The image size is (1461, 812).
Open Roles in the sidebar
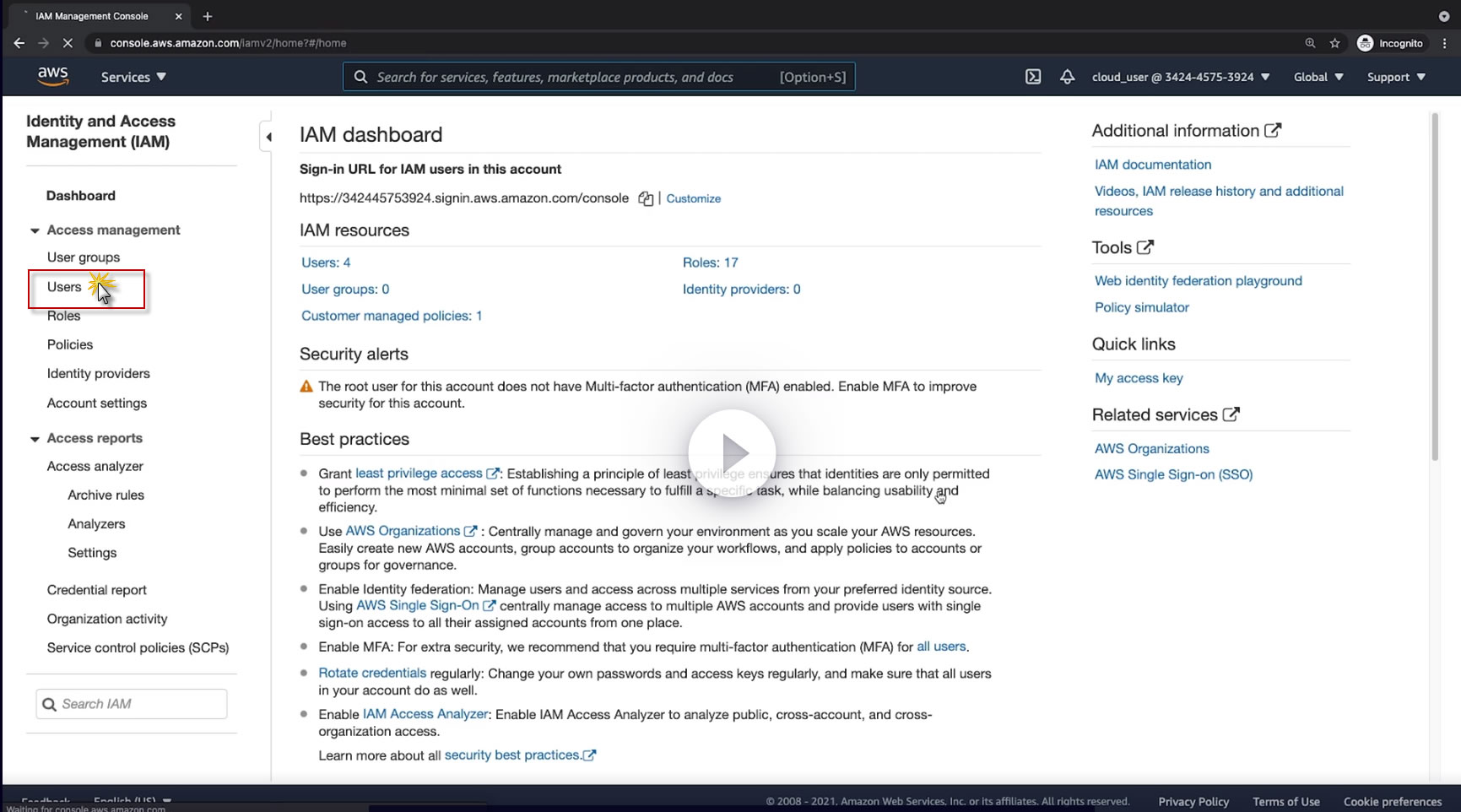point(64,316)
